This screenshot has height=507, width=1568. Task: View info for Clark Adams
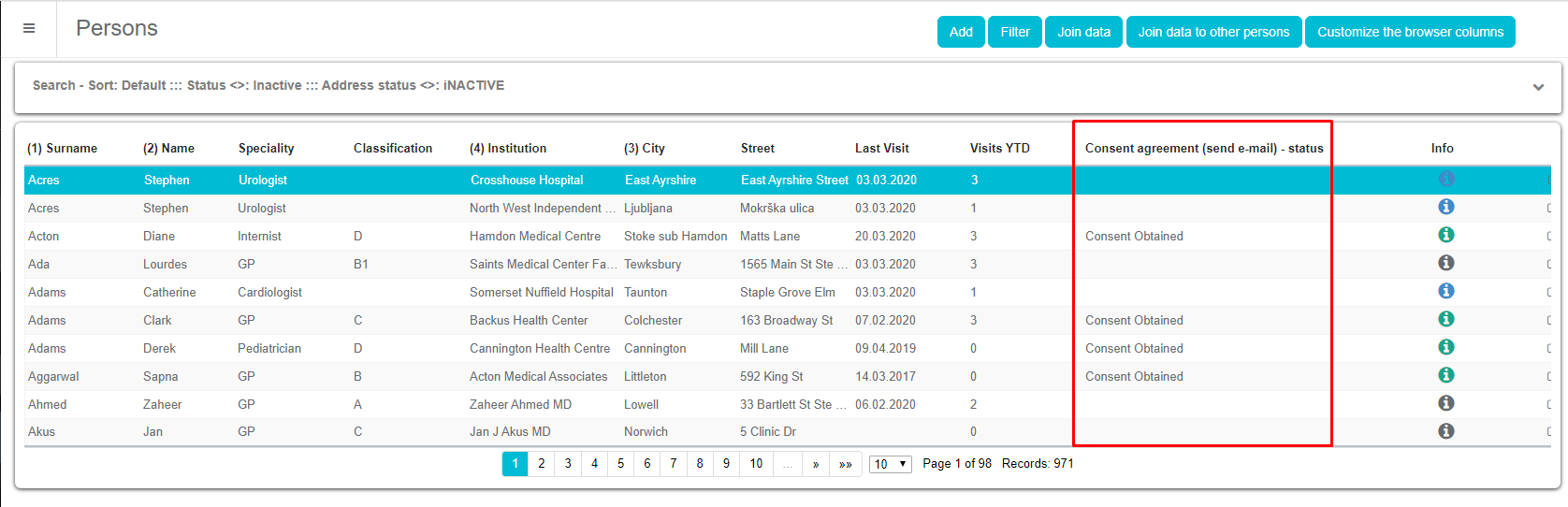coord(1445,319)
